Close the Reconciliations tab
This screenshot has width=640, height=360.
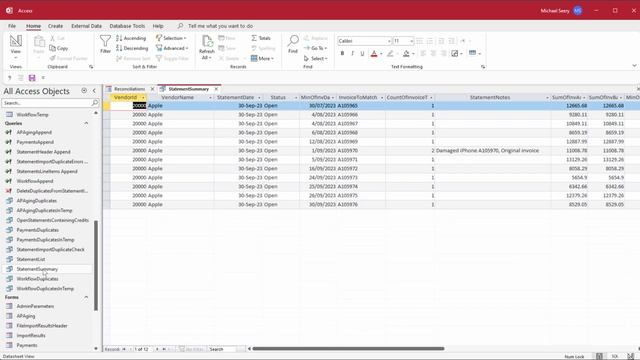click(x=152, y=89)
